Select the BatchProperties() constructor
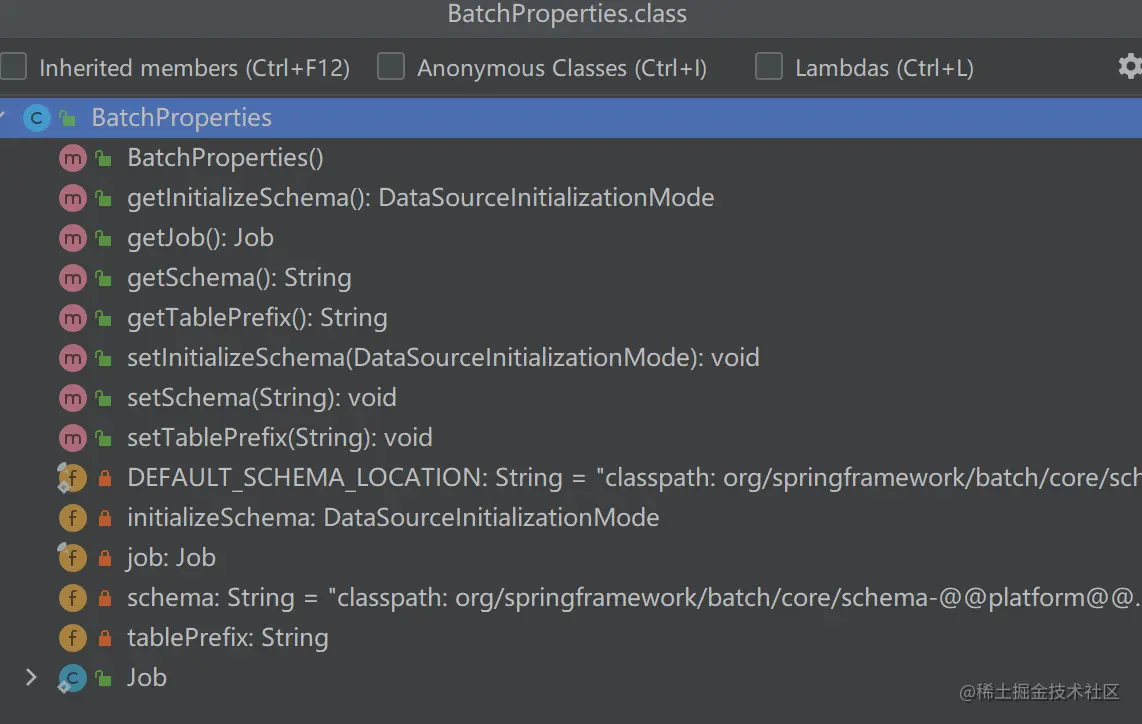The width and height of the screenshot is (1142, 724). (225, 158)
